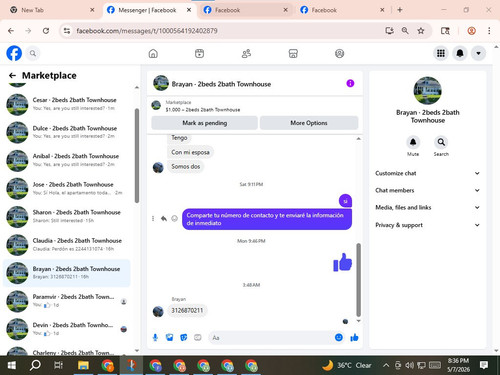500x375 pixels.
Task: Open a new browser tab plus button
Action: [400, 10]
